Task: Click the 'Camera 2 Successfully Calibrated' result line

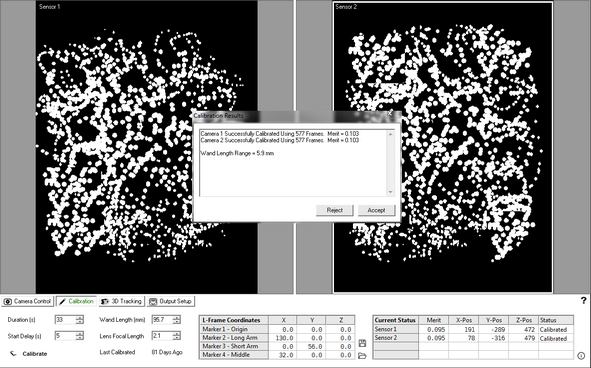Action: coord(280,140)
